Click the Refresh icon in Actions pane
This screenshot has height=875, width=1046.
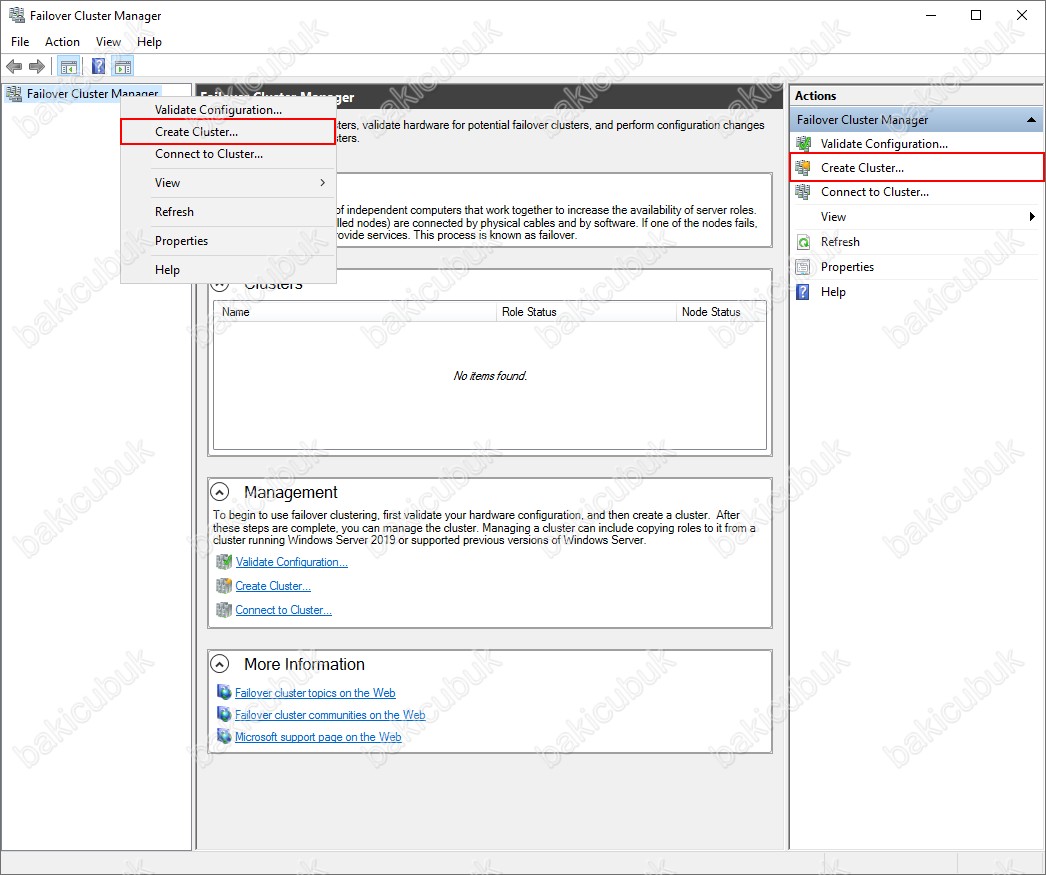(x=804, y=242)
